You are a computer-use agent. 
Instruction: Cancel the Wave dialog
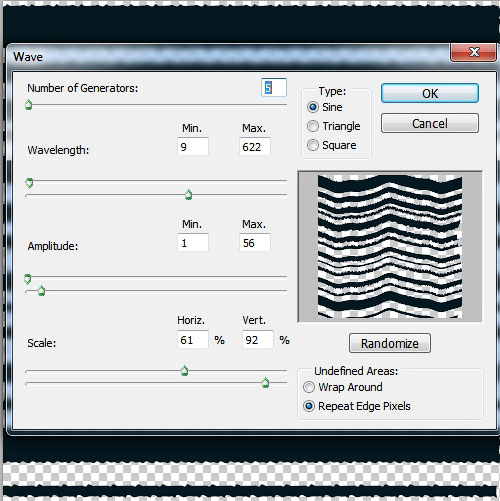(430, 123)
